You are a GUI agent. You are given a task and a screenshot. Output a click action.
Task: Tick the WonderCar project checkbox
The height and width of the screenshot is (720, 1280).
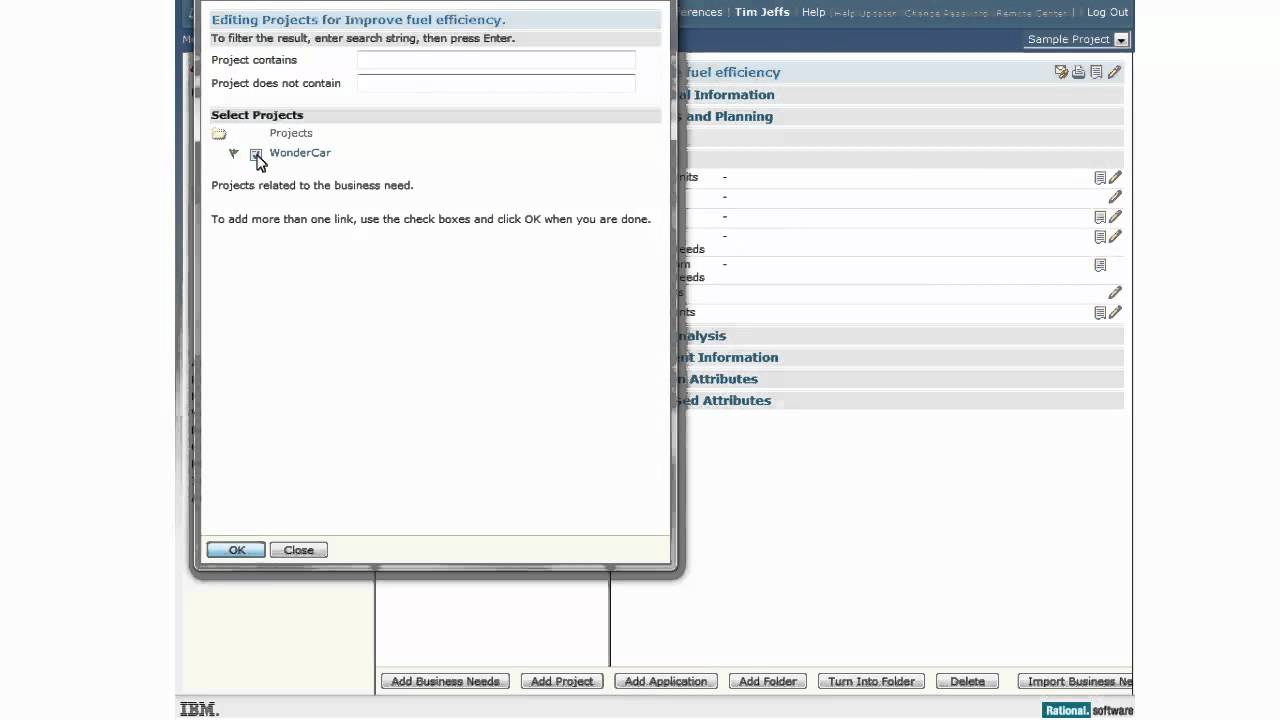tap(256, 154)
